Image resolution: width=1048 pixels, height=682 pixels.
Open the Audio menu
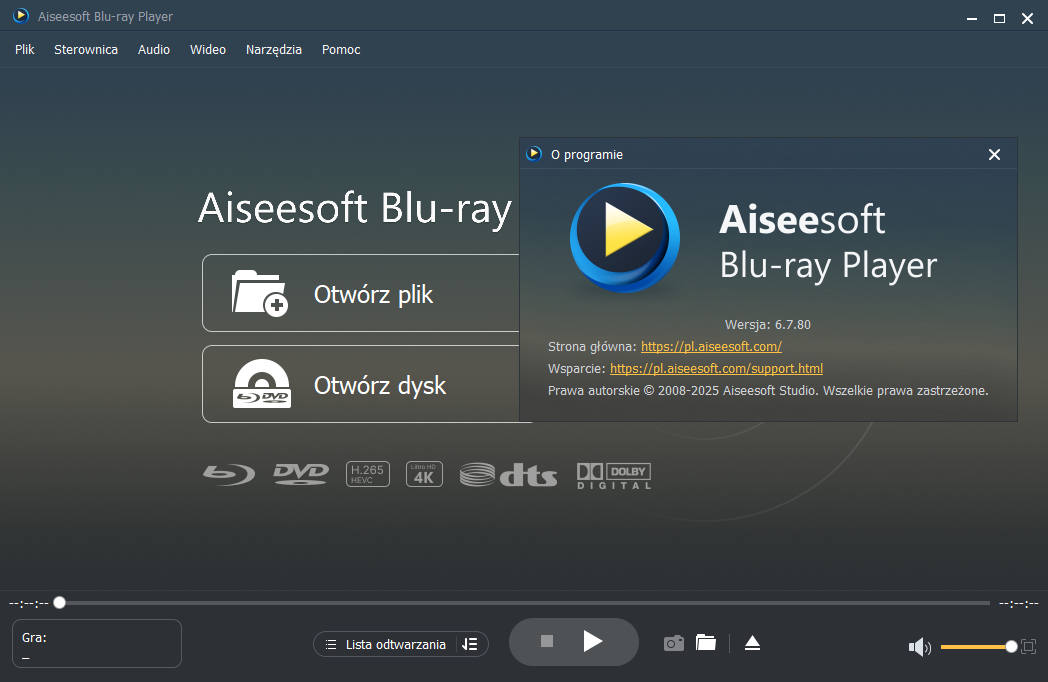click(x=154, y=49)
